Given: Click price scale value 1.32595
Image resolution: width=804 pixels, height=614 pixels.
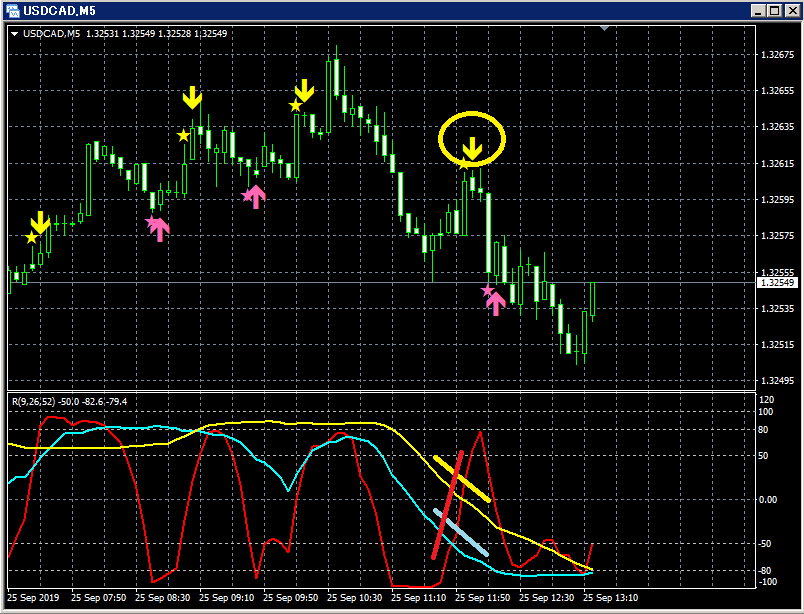Looking at the screenshot, I should (777, 200).
